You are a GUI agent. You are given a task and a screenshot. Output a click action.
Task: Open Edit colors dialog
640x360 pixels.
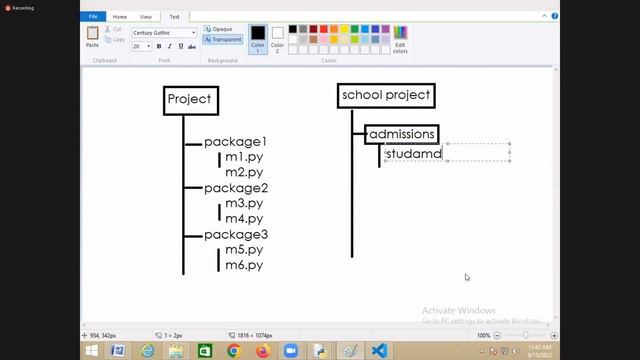coord(400,40)
